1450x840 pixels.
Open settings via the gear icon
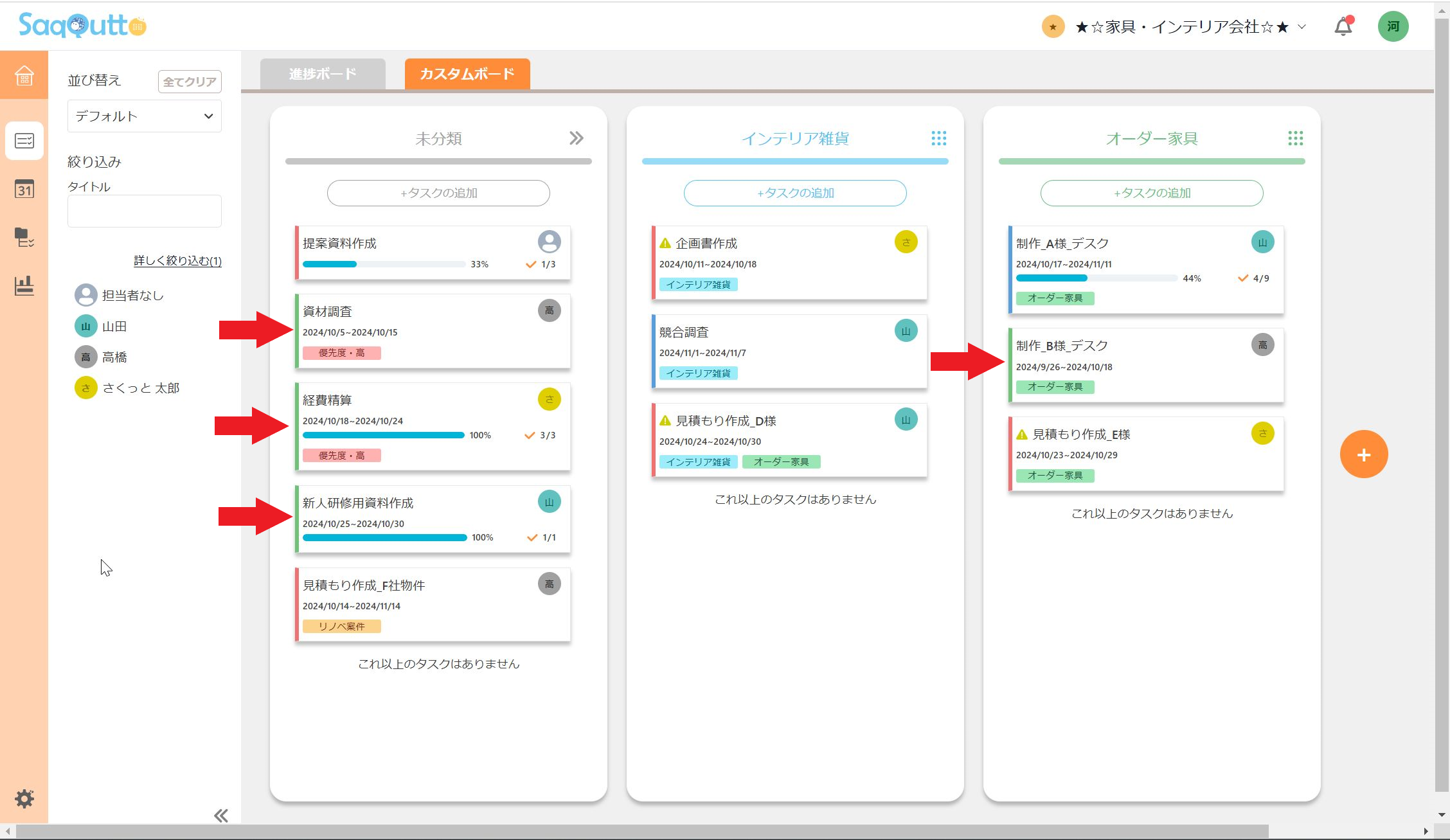click(24, 799)
